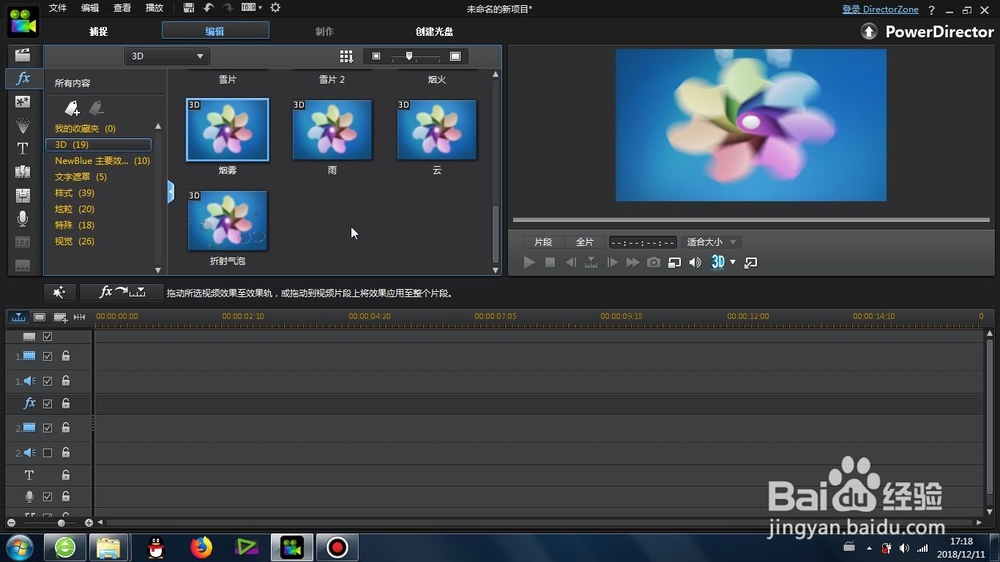The image size is (1000, 562).
Task: Toggle the 3D preview mode icon
Action: (x=717, y=262)
